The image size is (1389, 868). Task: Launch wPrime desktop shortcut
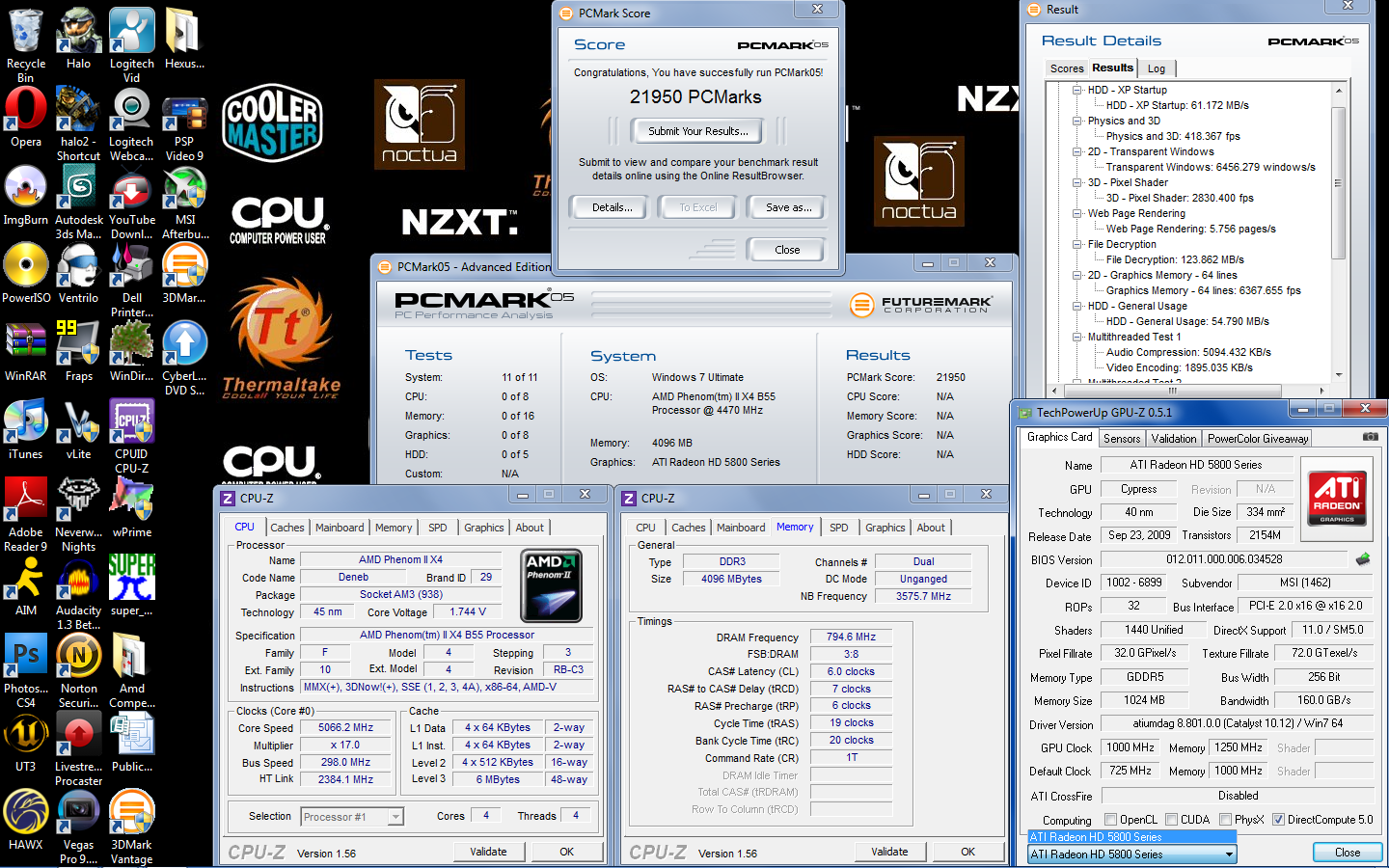(131, 507)
